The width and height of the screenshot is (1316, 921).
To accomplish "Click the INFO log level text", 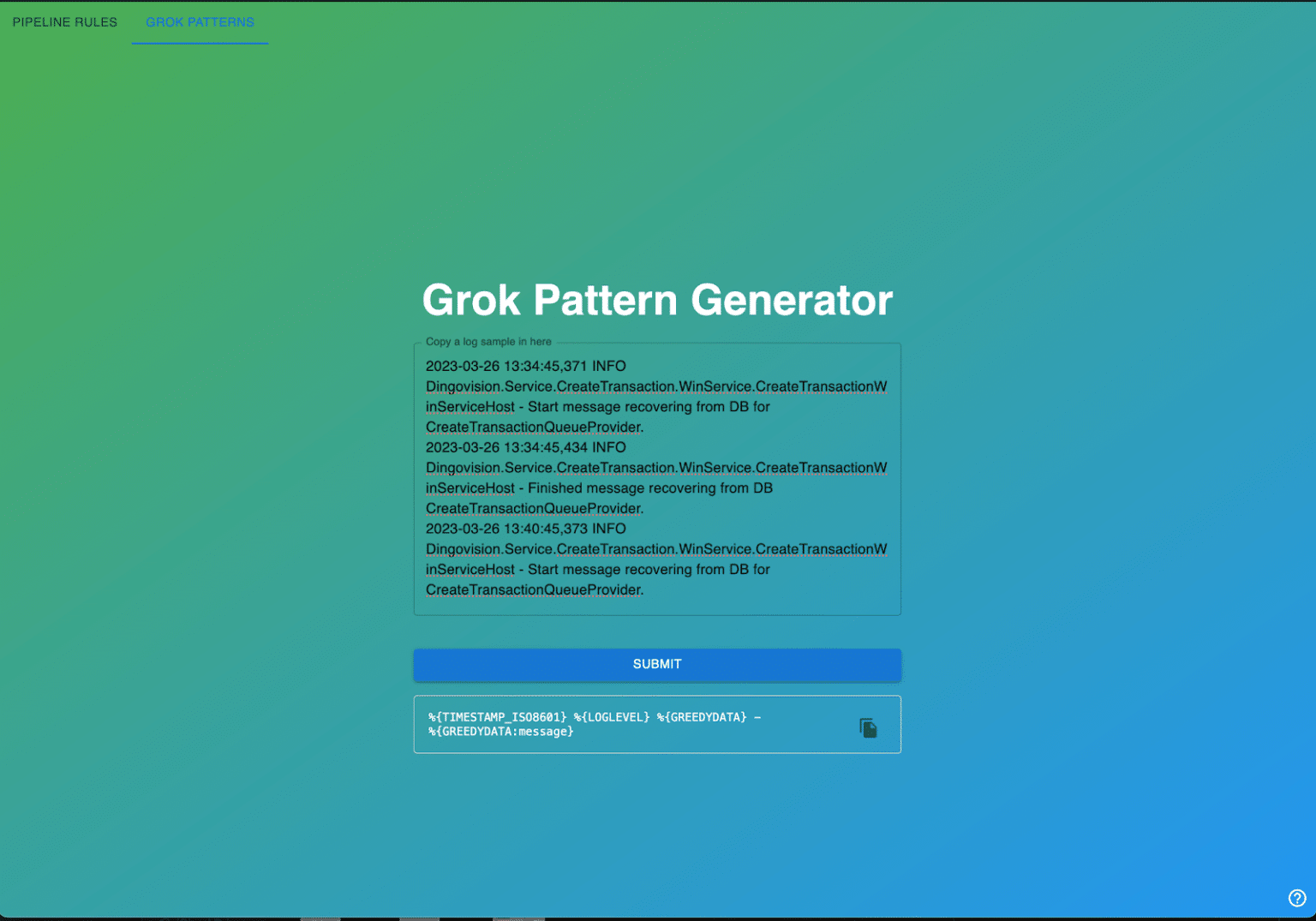I will (x=611, y=366).
